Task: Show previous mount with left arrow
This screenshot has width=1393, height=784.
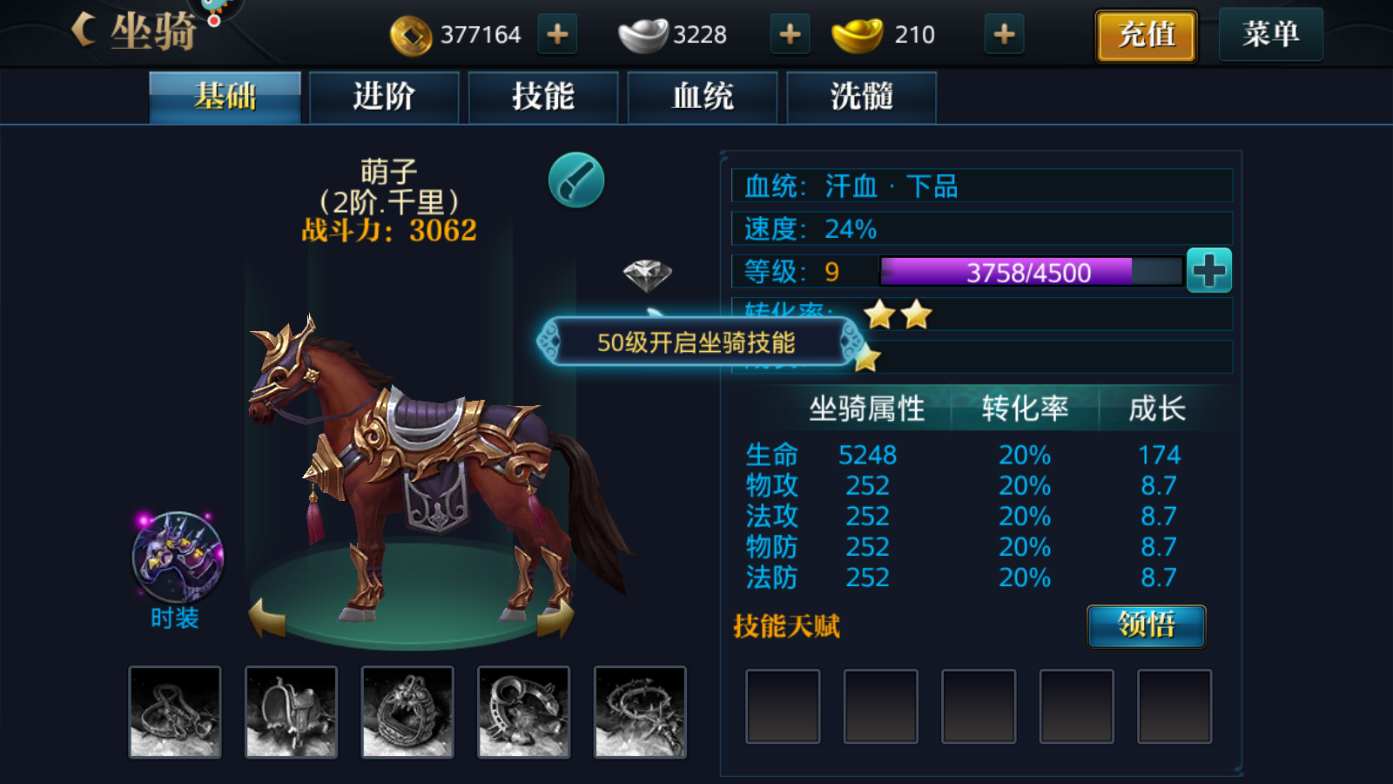Action: tap(266, 617)
